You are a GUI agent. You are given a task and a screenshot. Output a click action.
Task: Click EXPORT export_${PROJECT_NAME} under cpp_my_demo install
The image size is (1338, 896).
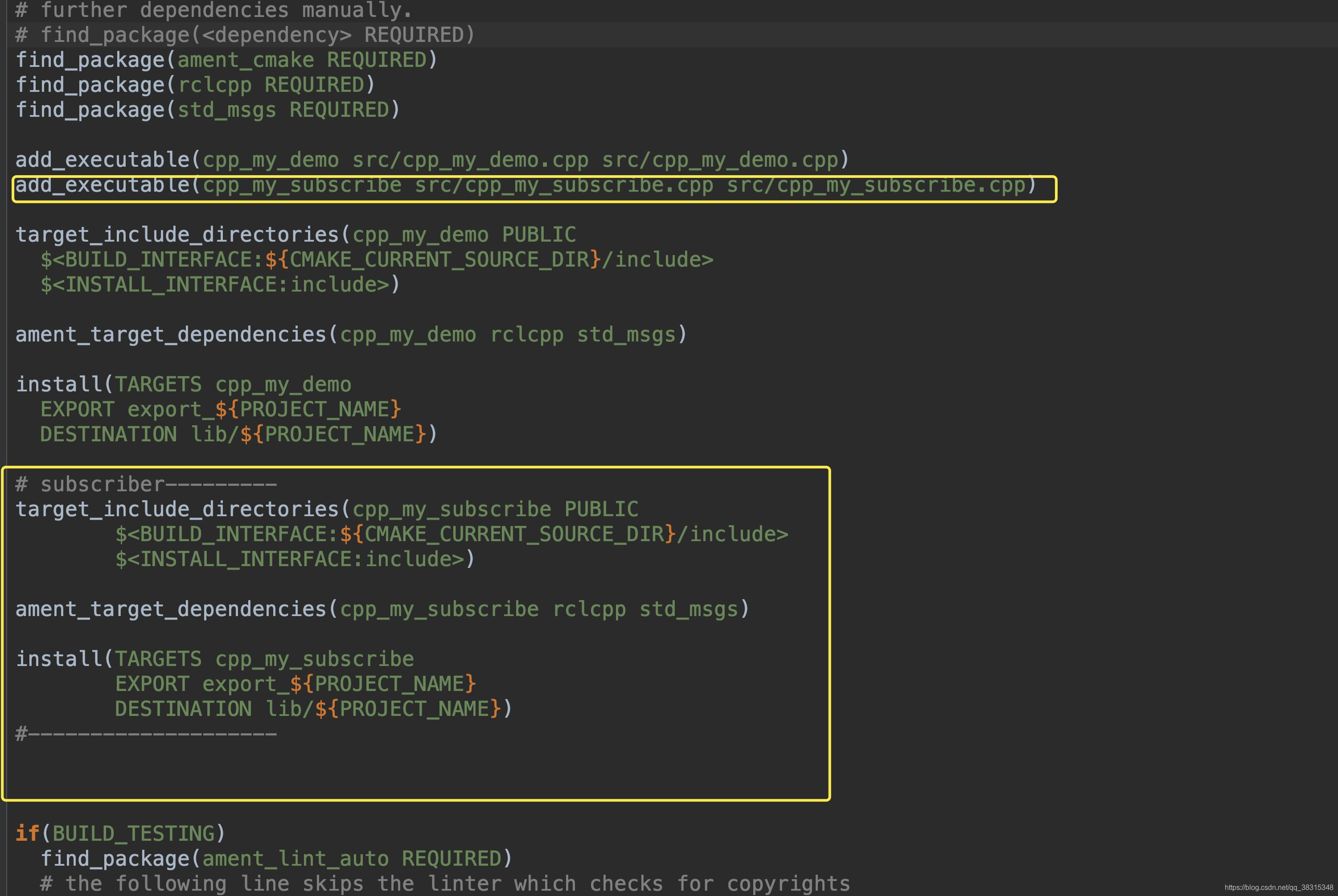[221, 410]
